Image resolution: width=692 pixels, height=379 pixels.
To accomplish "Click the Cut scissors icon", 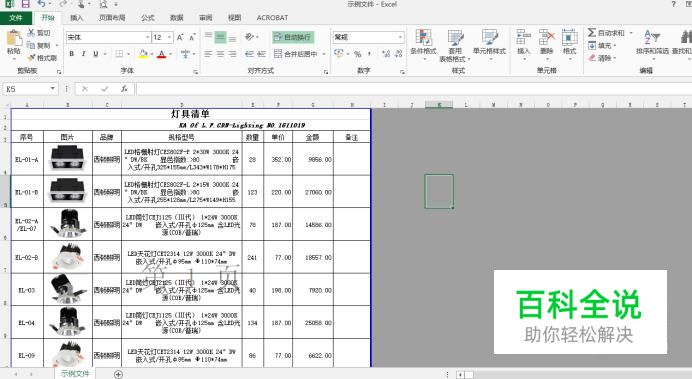I will point(31,33).
